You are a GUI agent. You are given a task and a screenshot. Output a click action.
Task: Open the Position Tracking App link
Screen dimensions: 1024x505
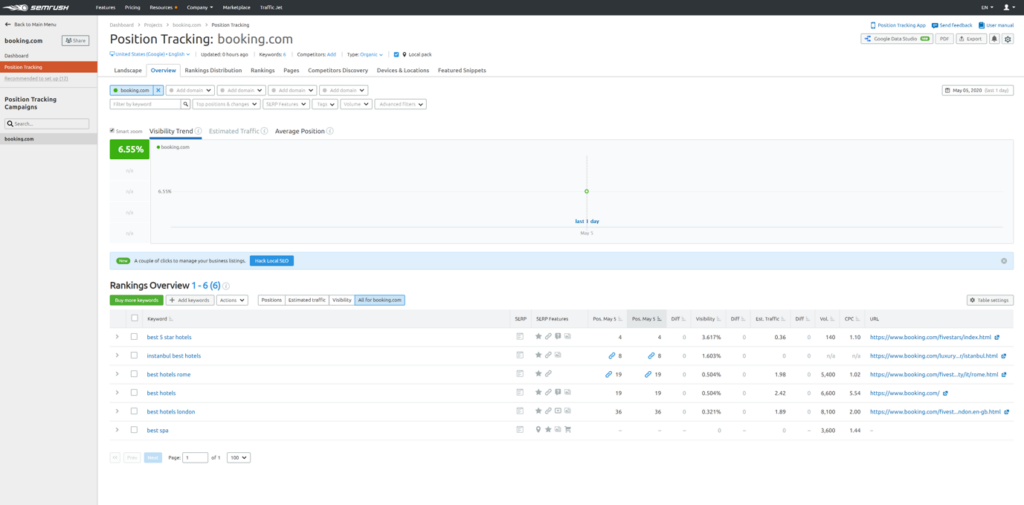point(898,25)
